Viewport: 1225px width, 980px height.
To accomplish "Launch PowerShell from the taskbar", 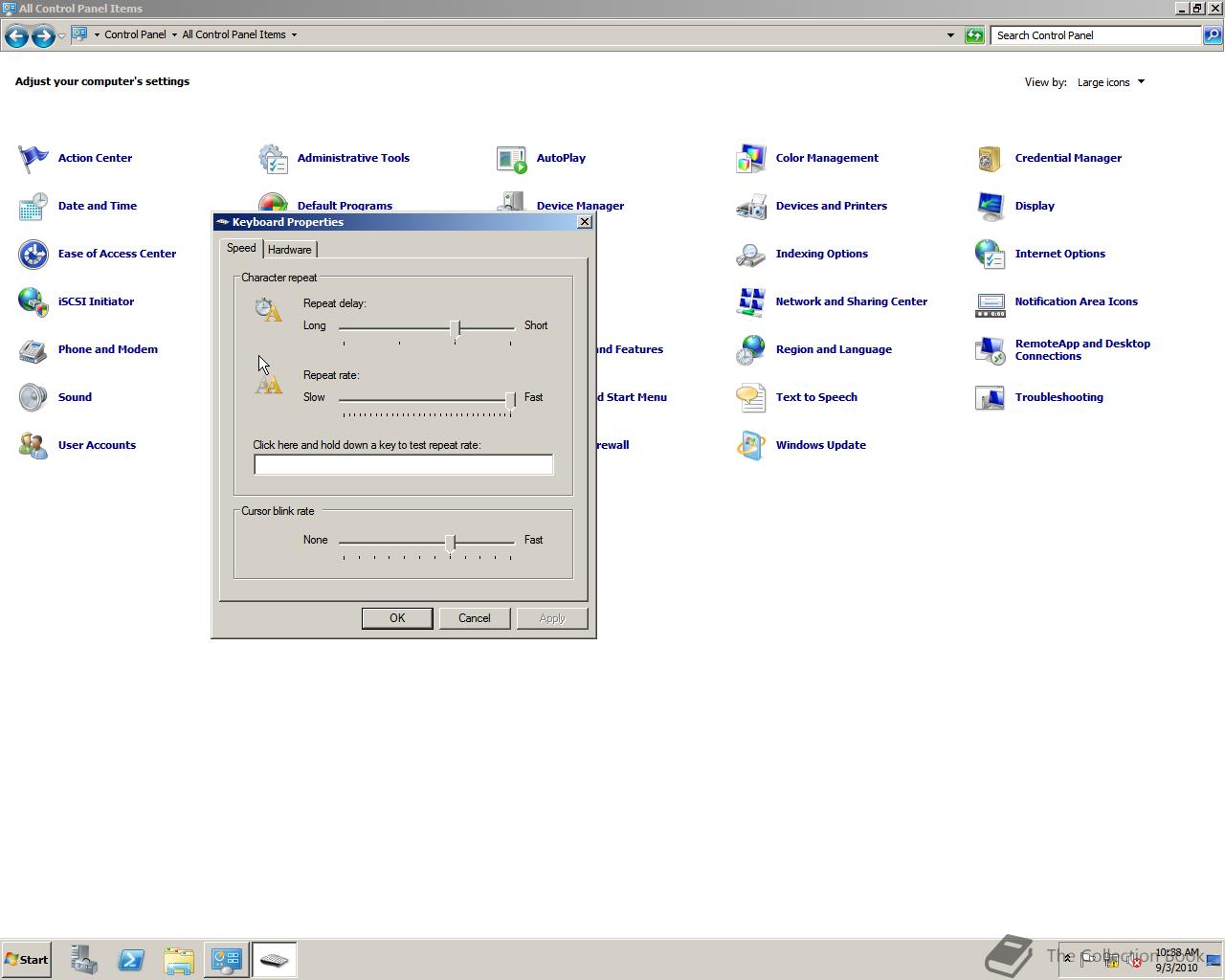I will click(x=131, y=960).
